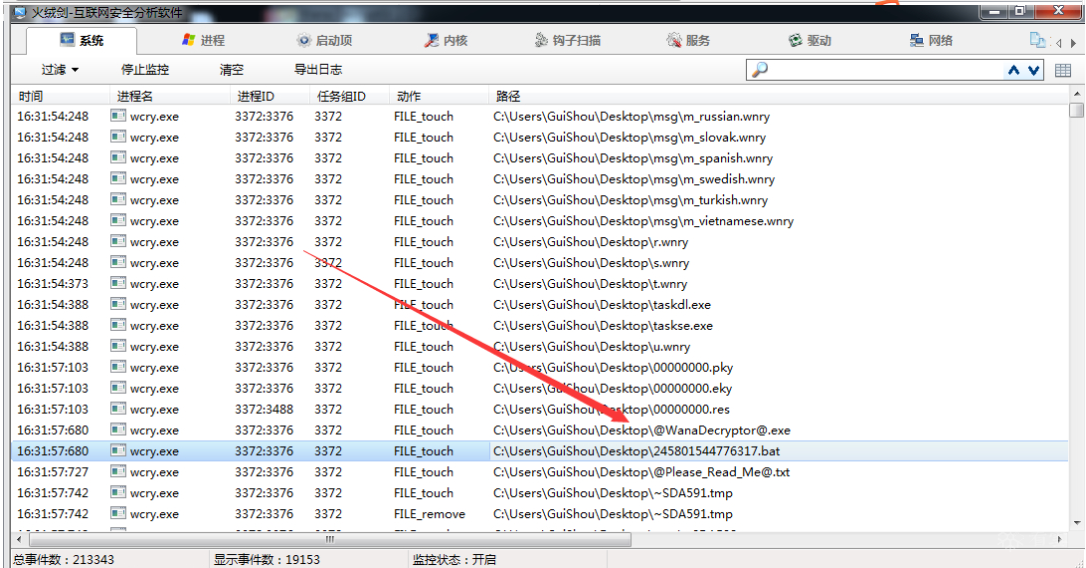This screenshot has width=1086, height=568.
Task: Jump to previous search match with the up arrow
Action: pos(1014,70)
